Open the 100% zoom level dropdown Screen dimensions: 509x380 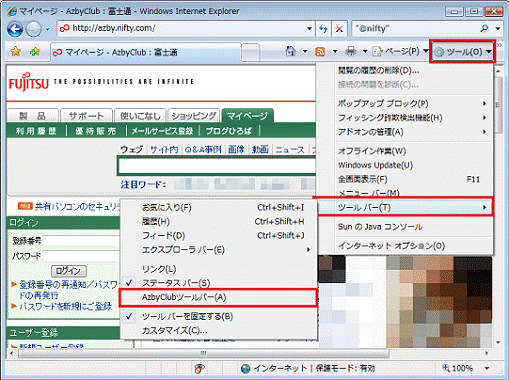tap(487, 368)
